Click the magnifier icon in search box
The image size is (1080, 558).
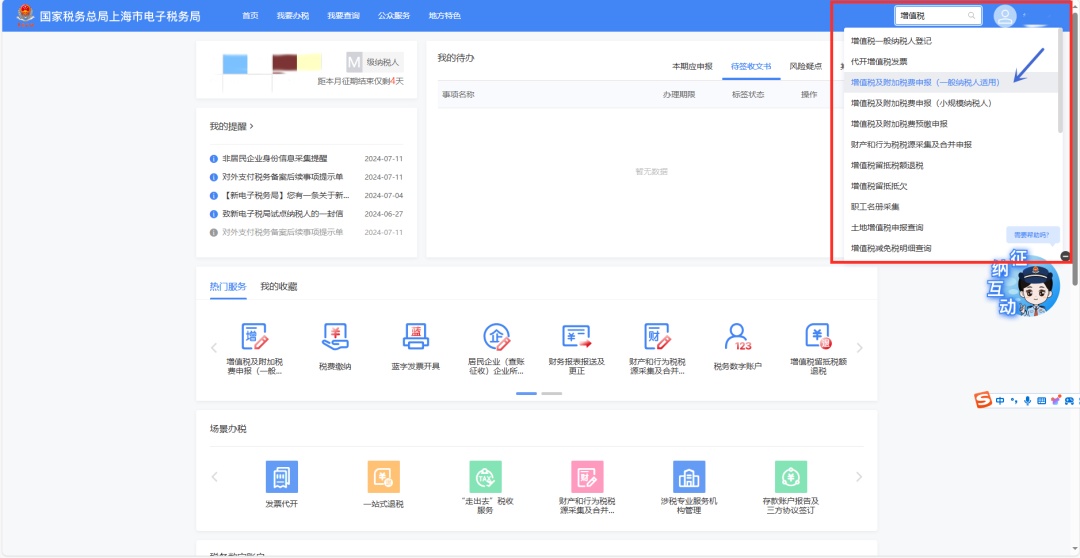(x=972, y=16)
